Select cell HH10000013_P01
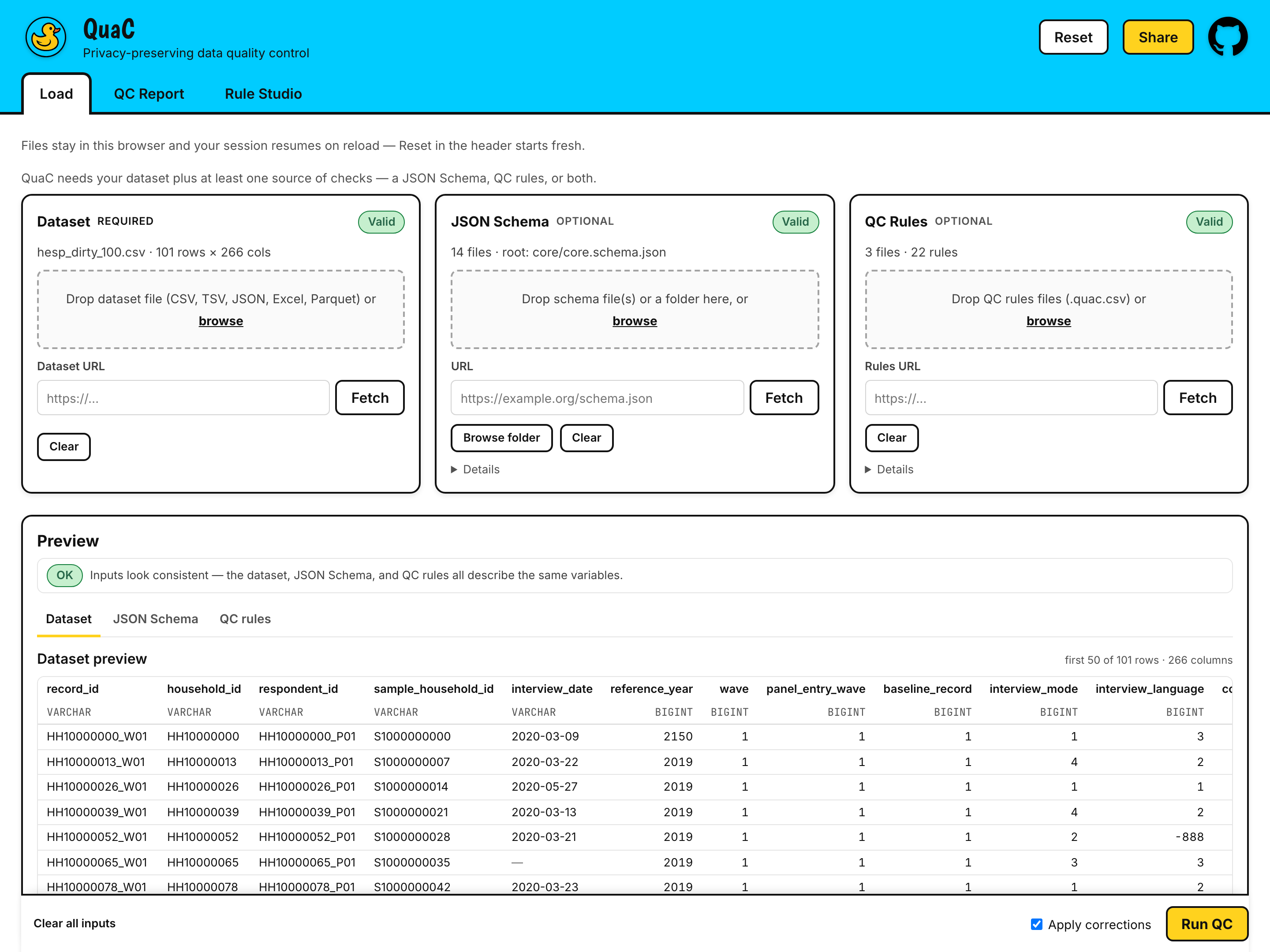Screen dimensions: 1270x952 pyautogui.click(x=306, y=762)
